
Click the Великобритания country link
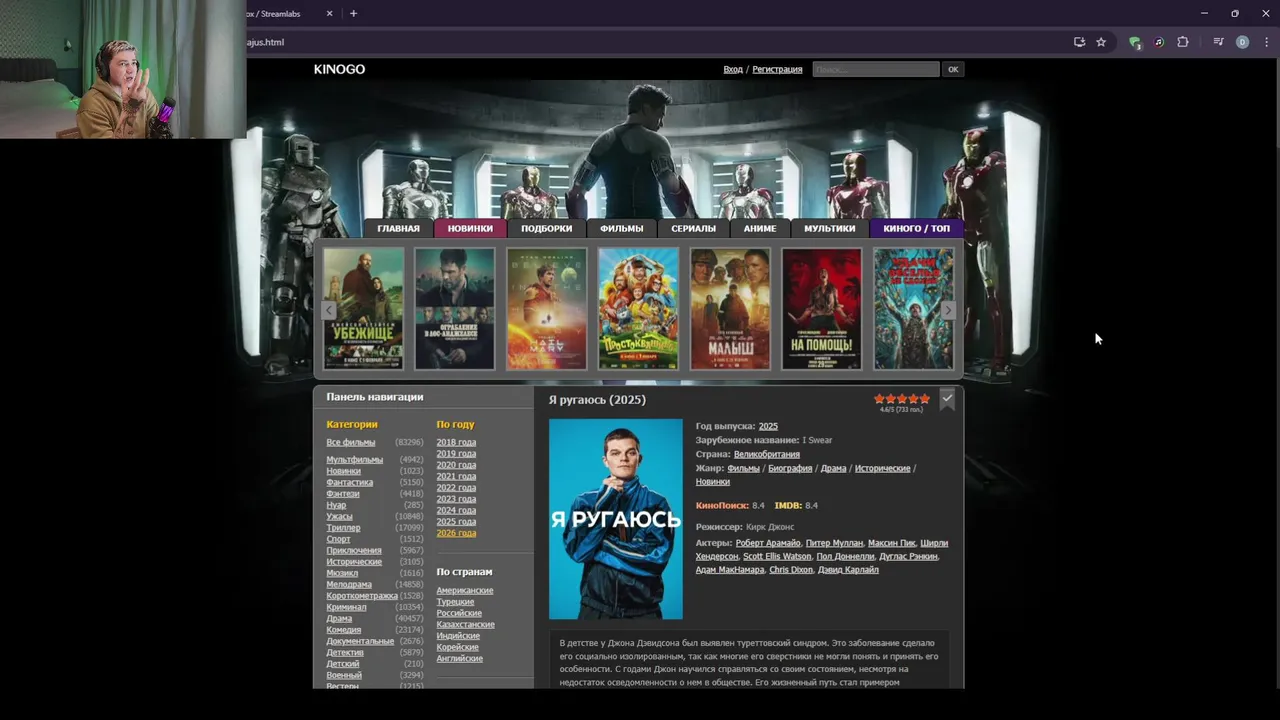[x=767, y=454]
